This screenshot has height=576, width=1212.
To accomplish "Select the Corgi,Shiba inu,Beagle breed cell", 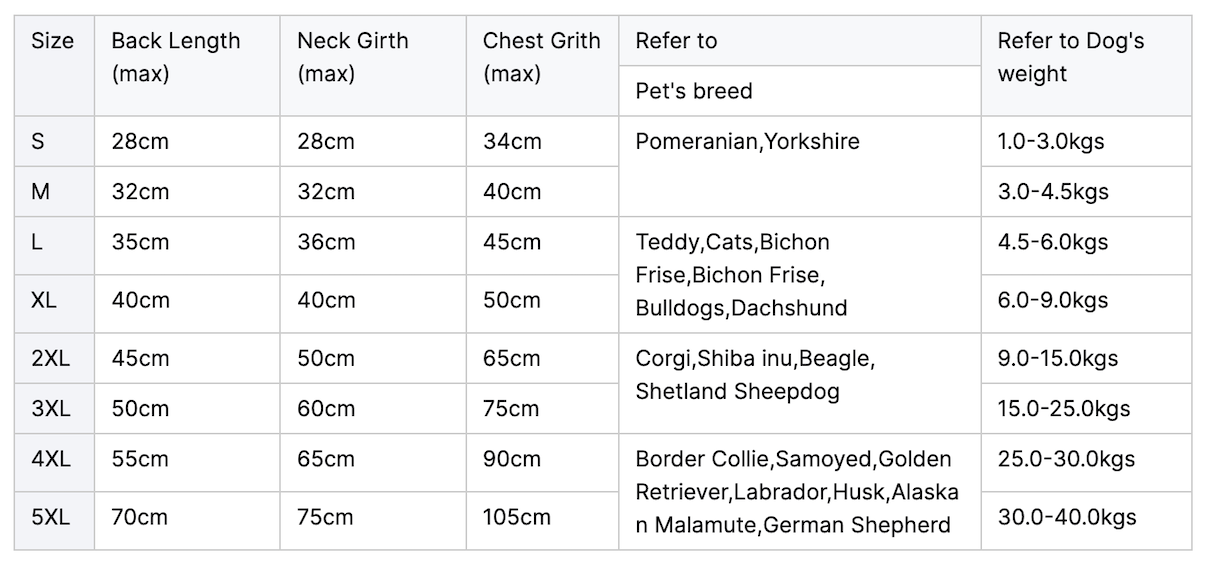I will tap(800, 383).
